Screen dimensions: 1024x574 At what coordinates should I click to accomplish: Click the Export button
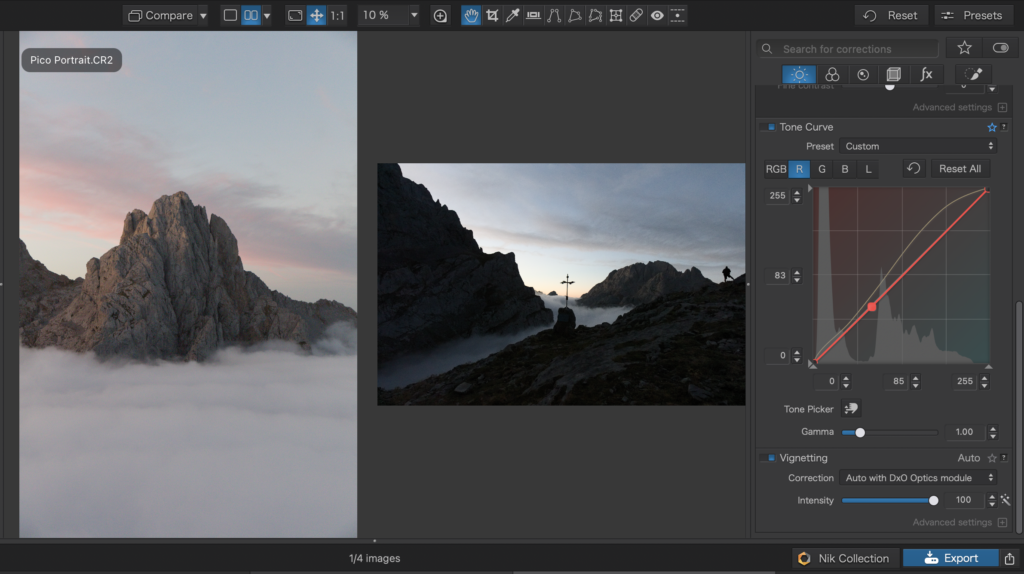click(x=951, y=558)
